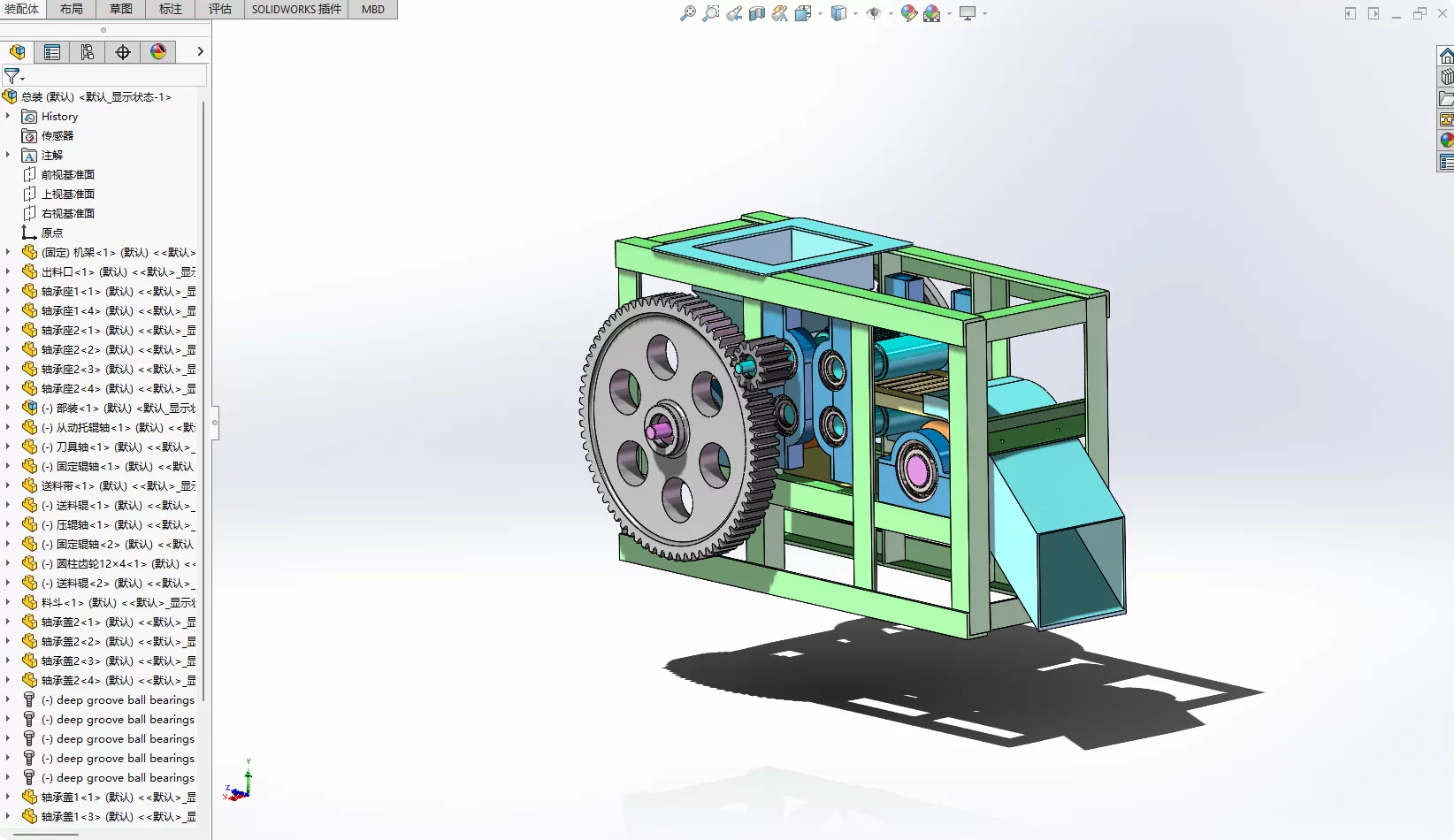Click the Display Style cube icon
This screenshot has height=840, width=1454.
[838, 13]
